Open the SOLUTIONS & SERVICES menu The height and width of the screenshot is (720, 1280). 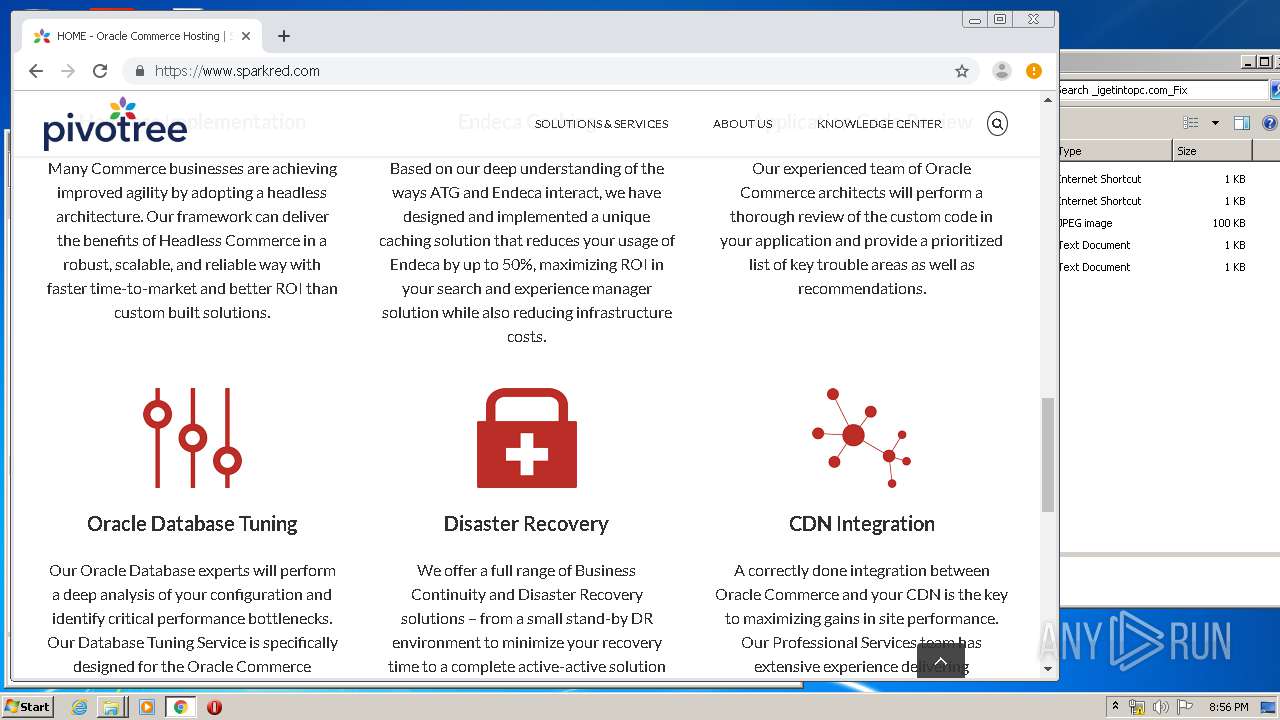point(601,124)
